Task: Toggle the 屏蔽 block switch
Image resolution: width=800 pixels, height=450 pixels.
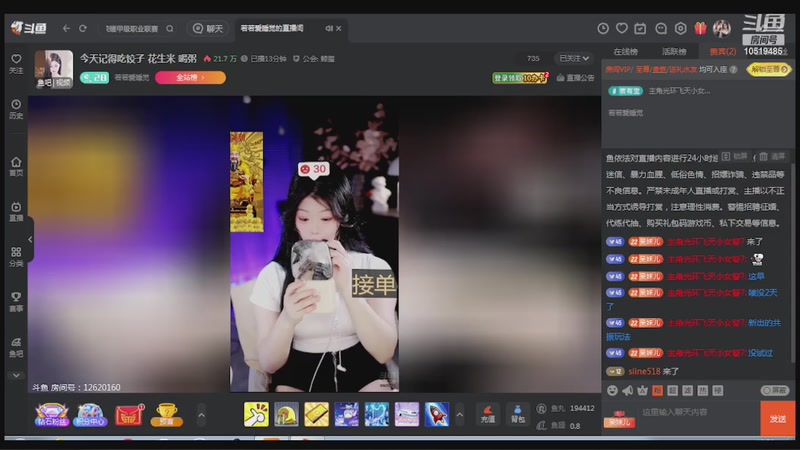Action: [x=775, y=390]
